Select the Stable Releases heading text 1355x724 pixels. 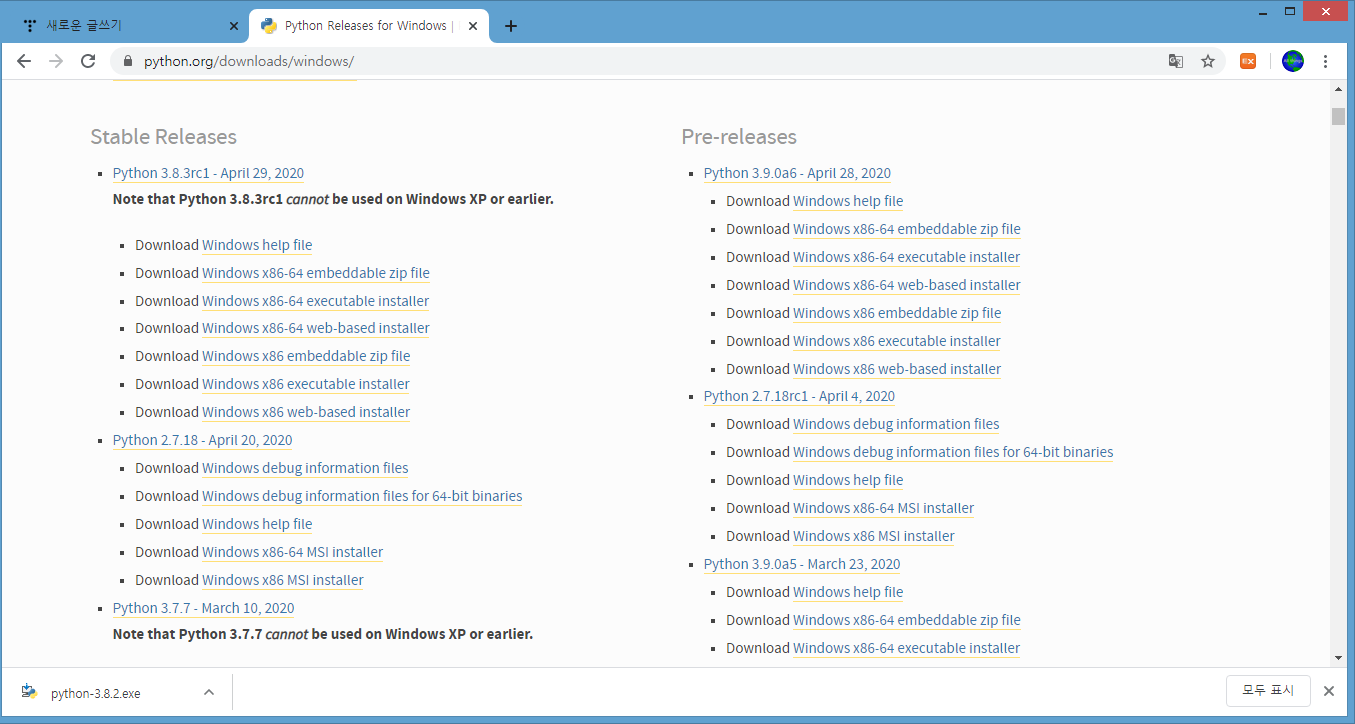tap(164, 137)
